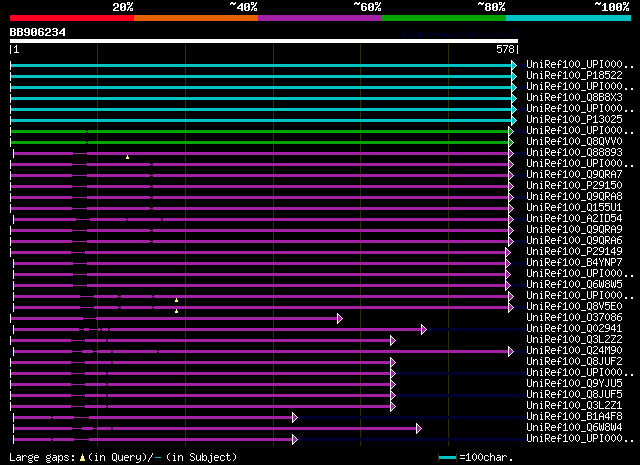Click the 578 query end position label
This screenshot has width=640, height=465.
(x=505, y=49)
